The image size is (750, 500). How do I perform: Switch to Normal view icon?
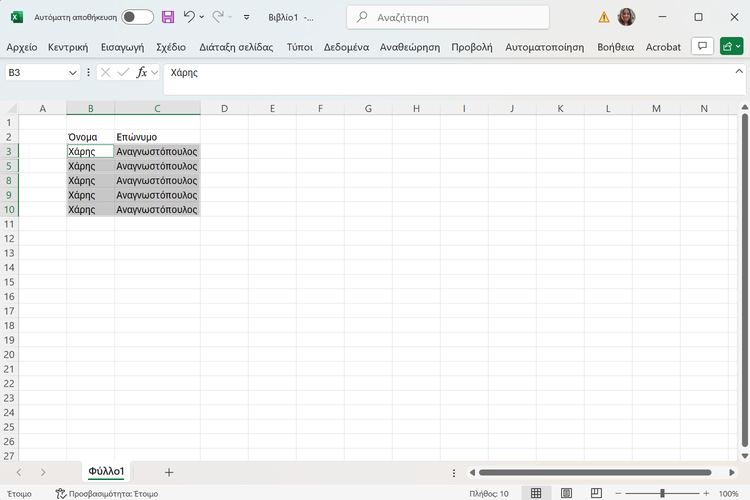[536, 493]
